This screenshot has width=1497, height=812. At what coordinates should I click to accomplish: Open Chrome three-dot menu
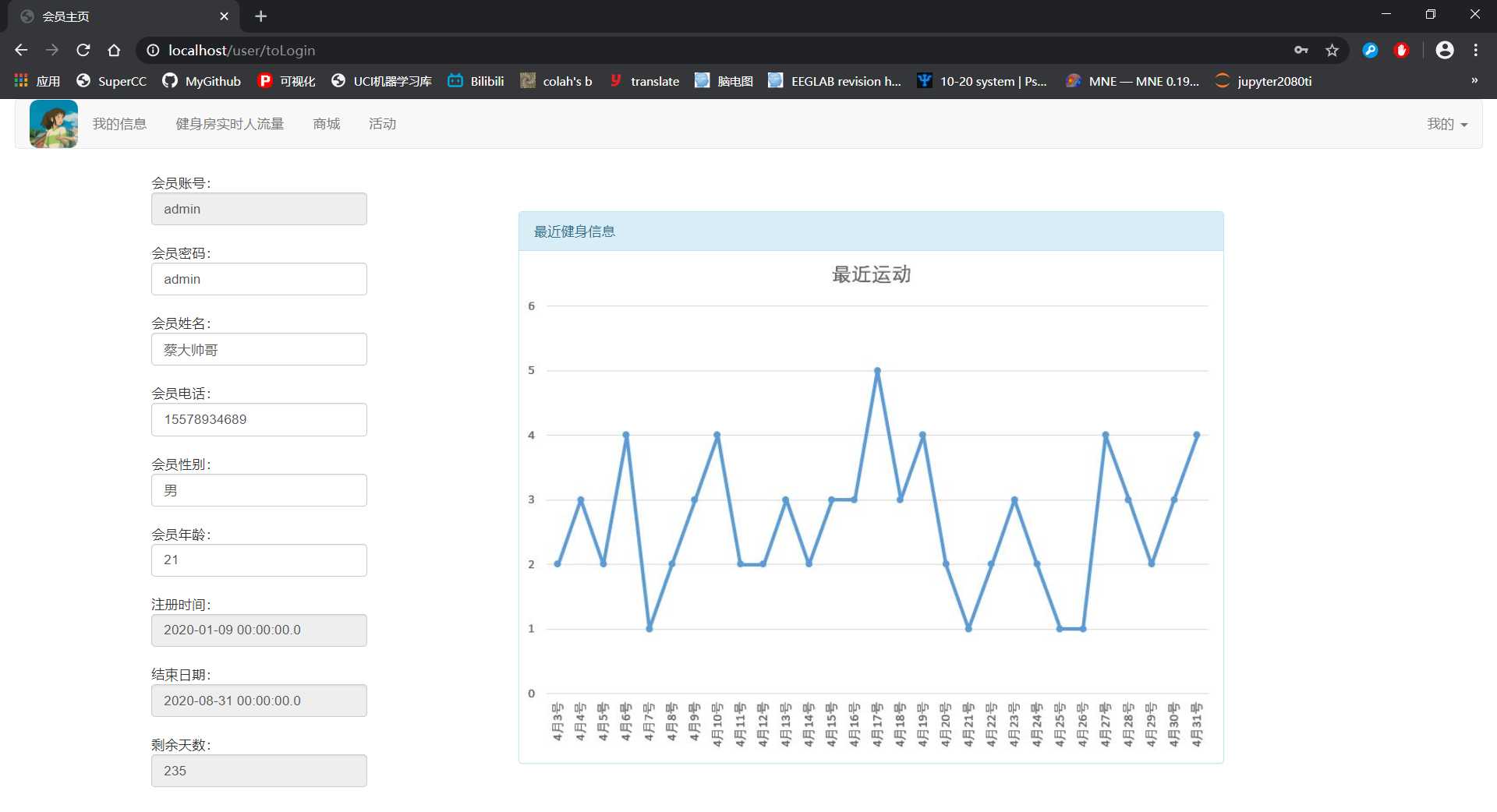pyautogui.click(x=1475, y=50)
